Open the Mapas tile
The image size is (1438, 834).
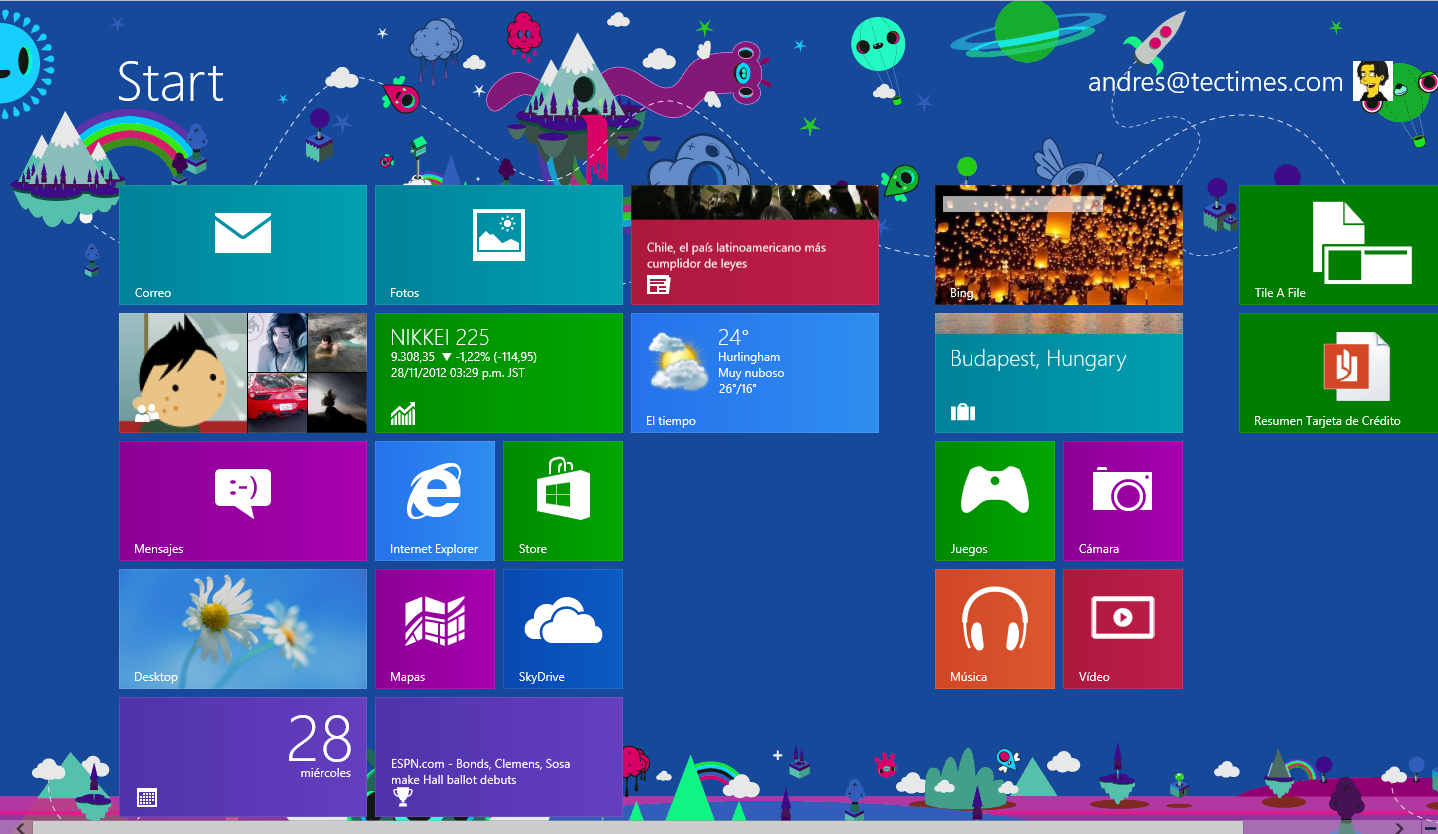tap(435, 629)
